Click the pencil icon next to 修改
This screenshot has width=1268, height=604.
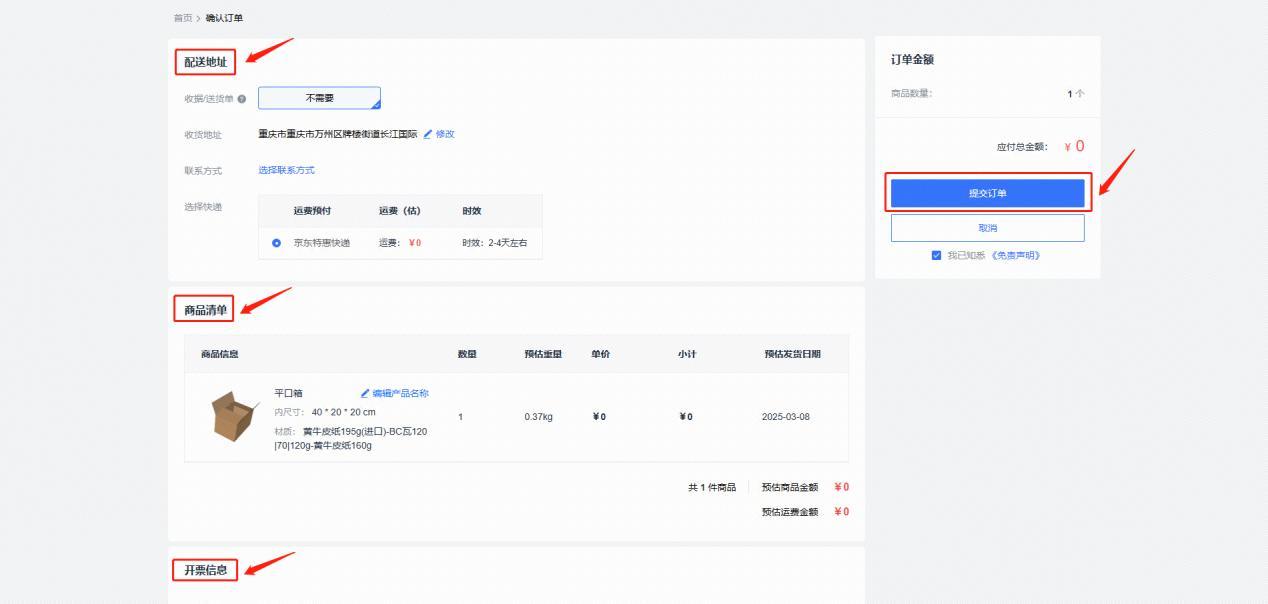pyautogui.click(x=428, y=134)
